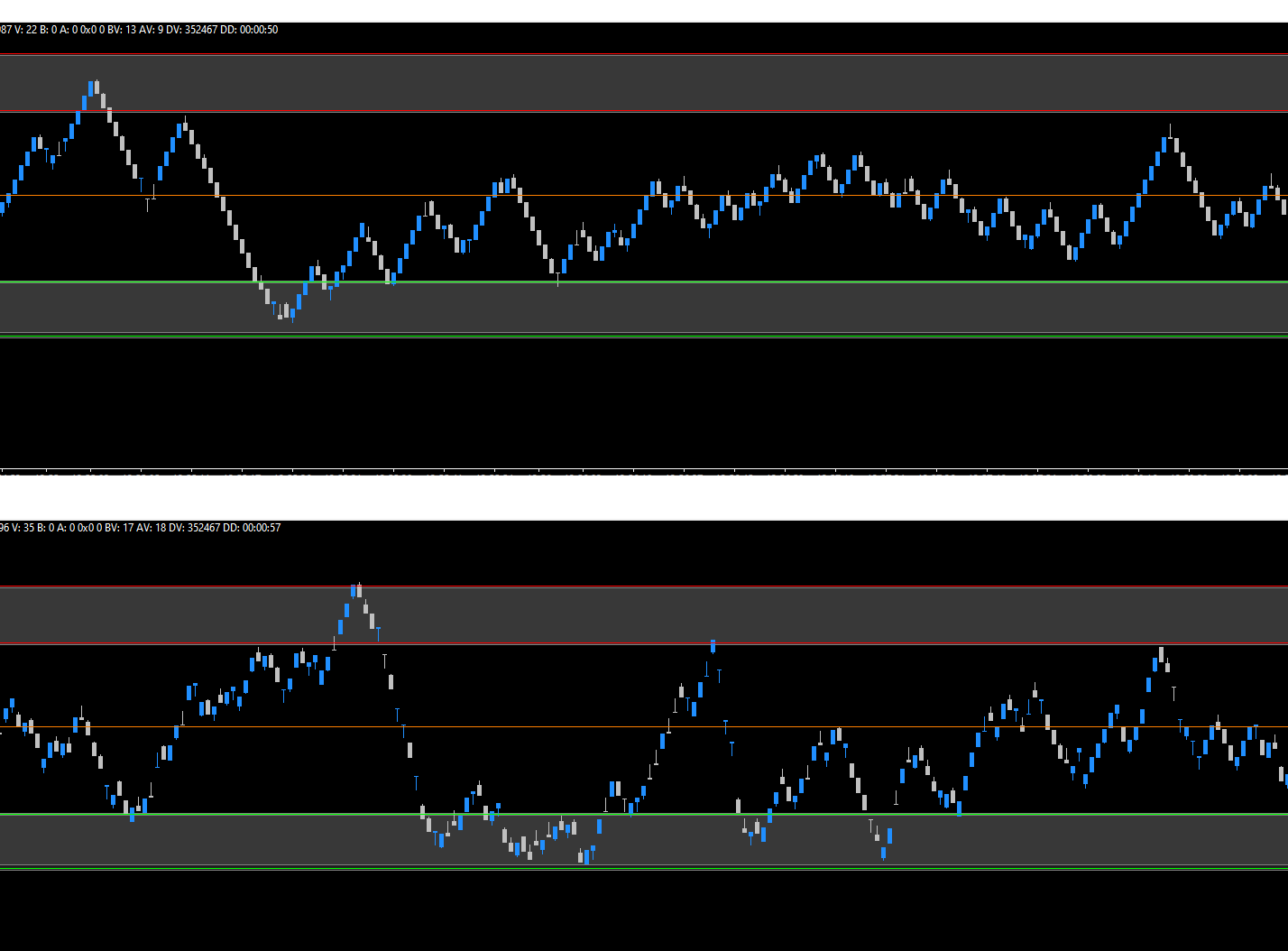The height and width of the screenshot is (951, 1288).
Task: Click "AV: 9" in the top chart header
Action: (152, 30)
